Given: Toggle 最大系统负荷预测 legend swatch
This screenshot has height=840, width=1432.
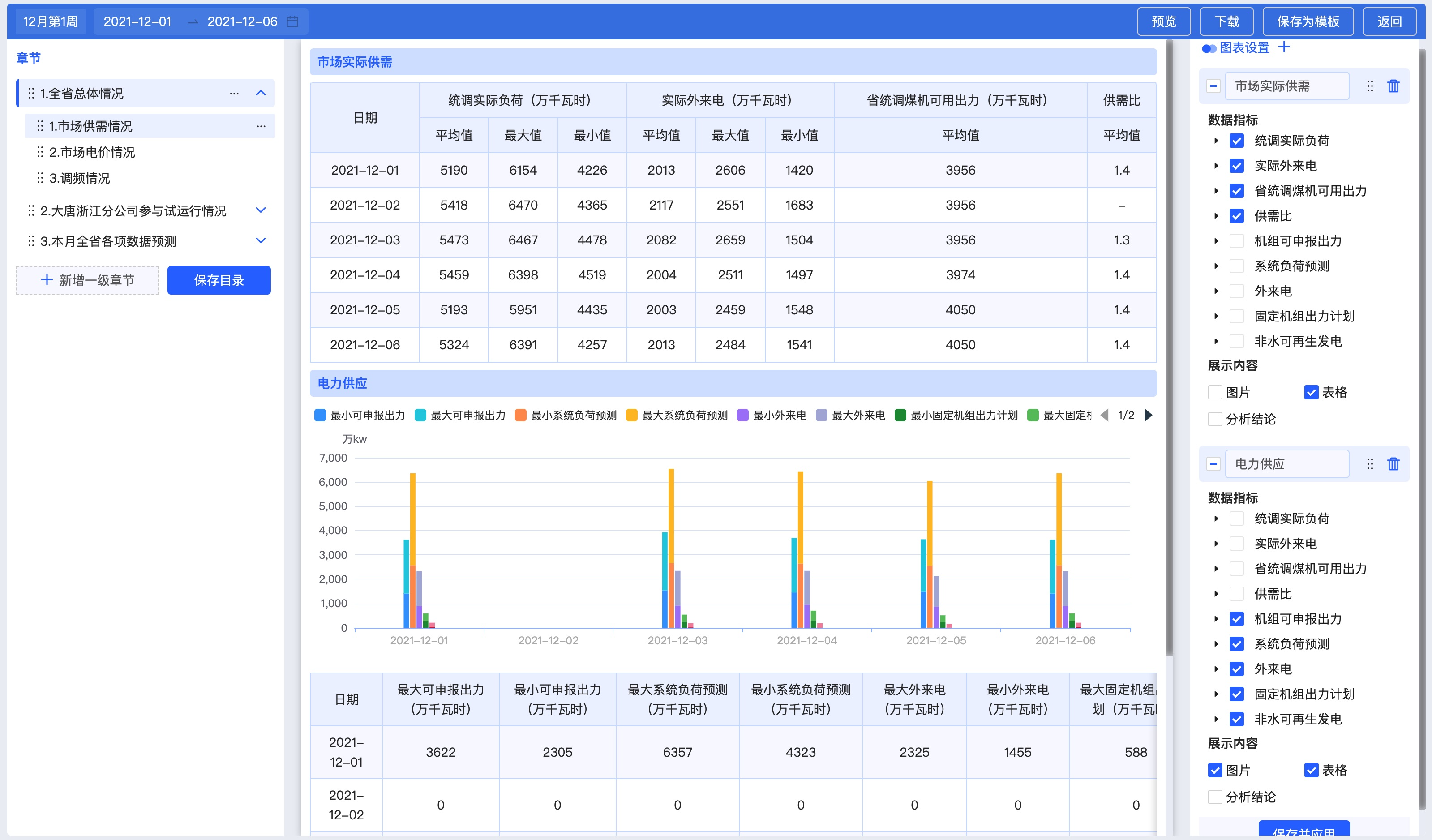Looking at the screenshot, I should click(x=631, y=415).
